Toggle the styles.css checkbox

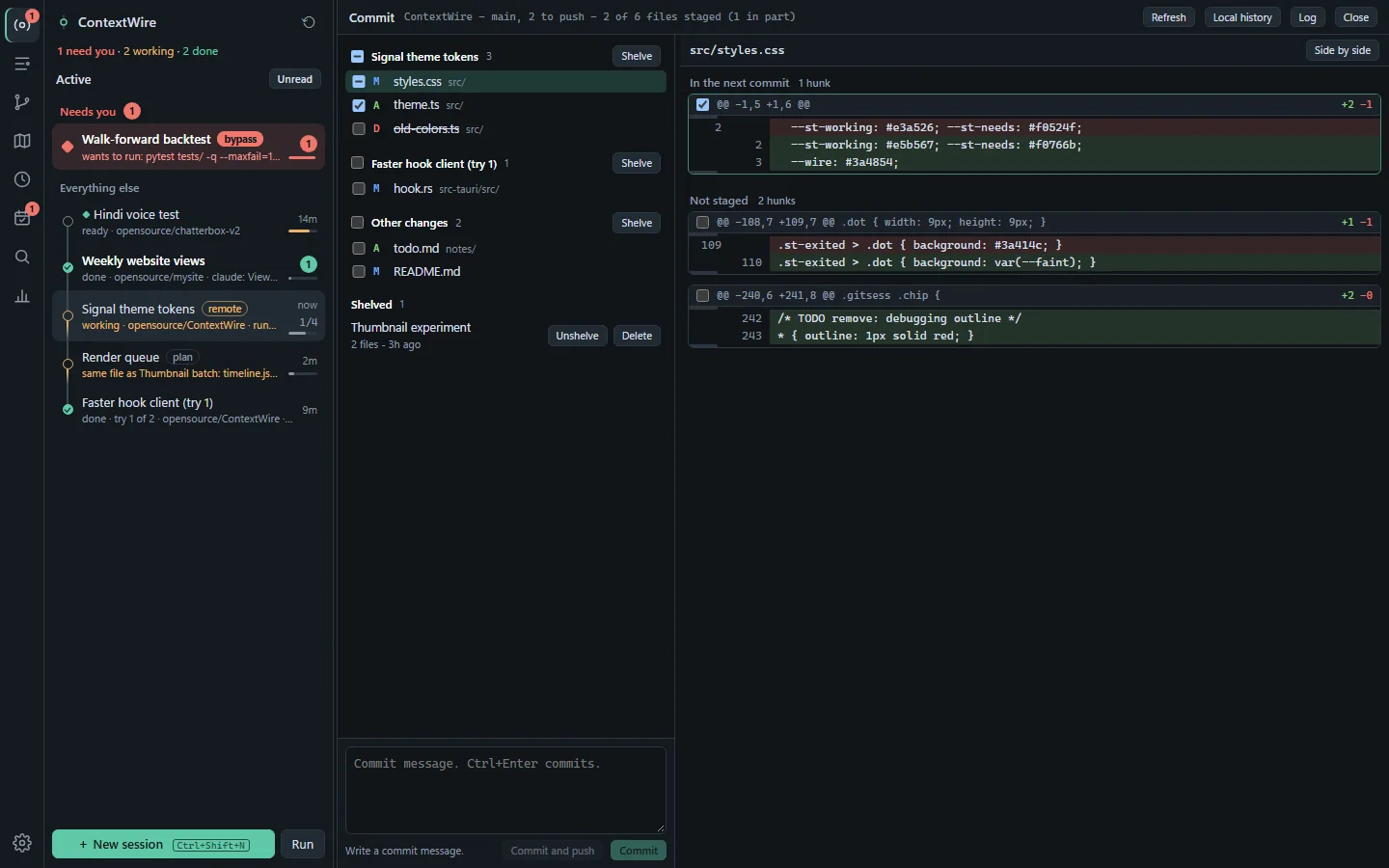point(359,82)
